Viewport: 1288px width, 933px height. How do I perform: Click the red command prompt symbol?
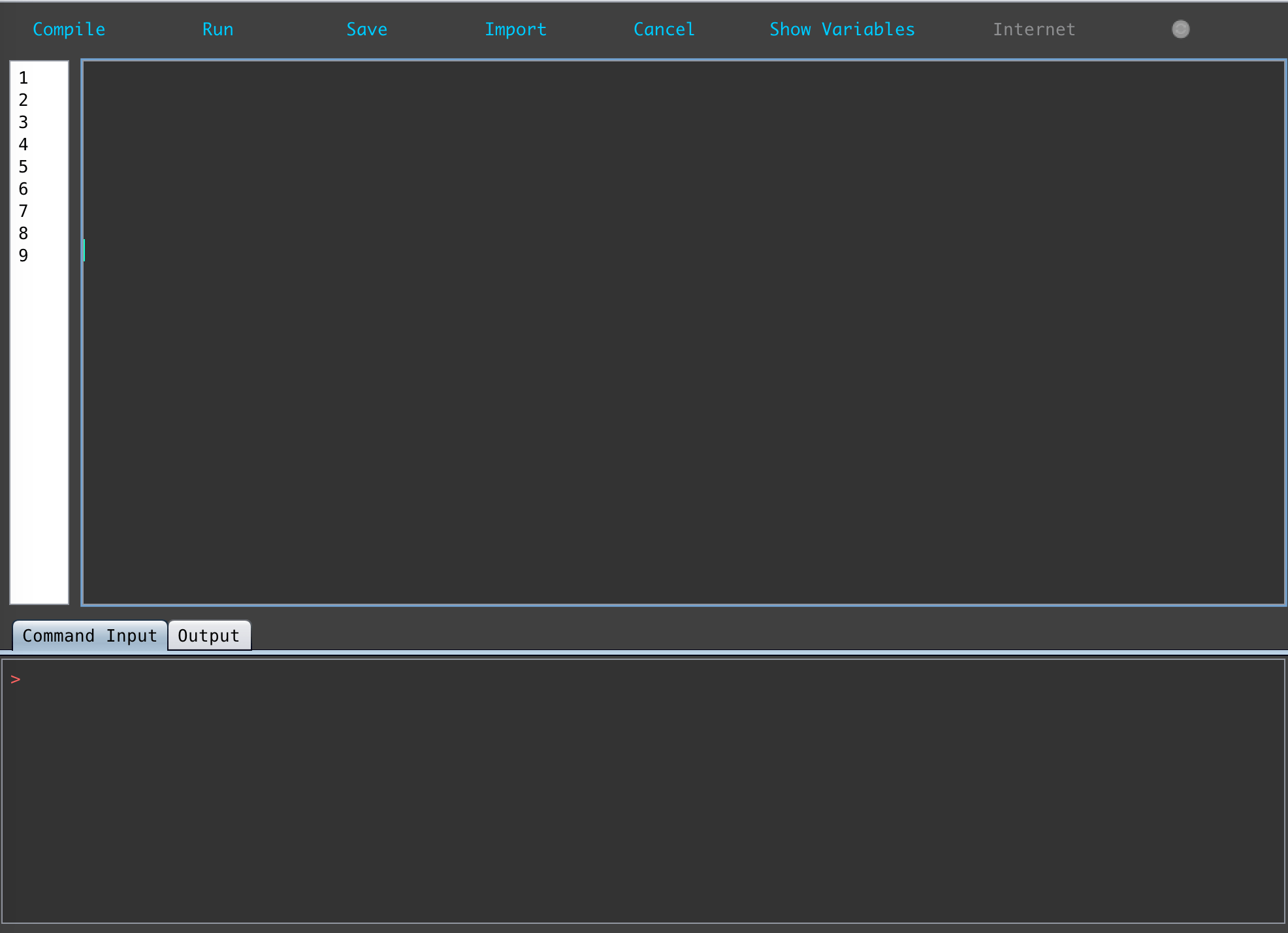point(16,679)
